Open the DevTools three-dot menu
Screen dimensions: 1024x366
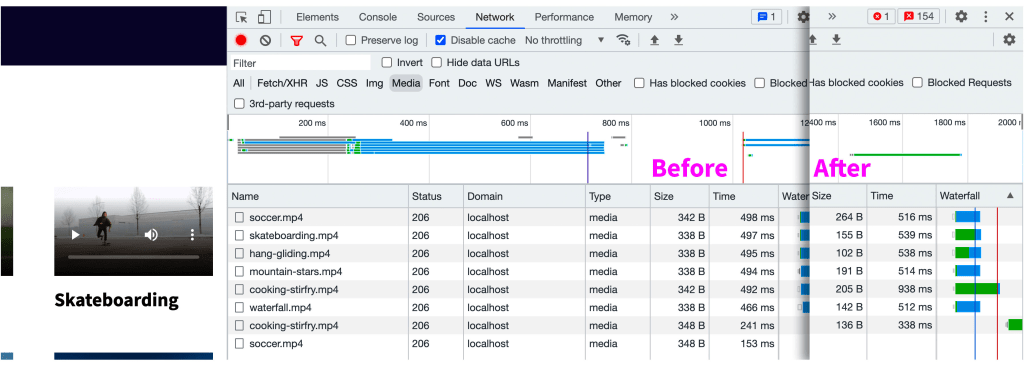pos(985,16)
